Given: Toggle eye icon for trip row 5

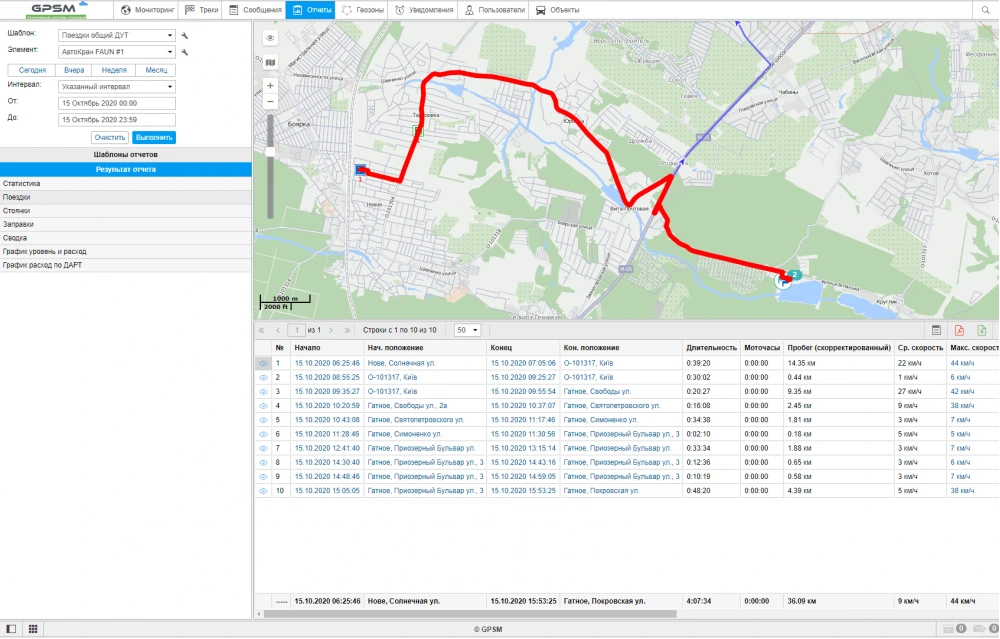Looking at the screenshot, I should click(x=264, y=420).
